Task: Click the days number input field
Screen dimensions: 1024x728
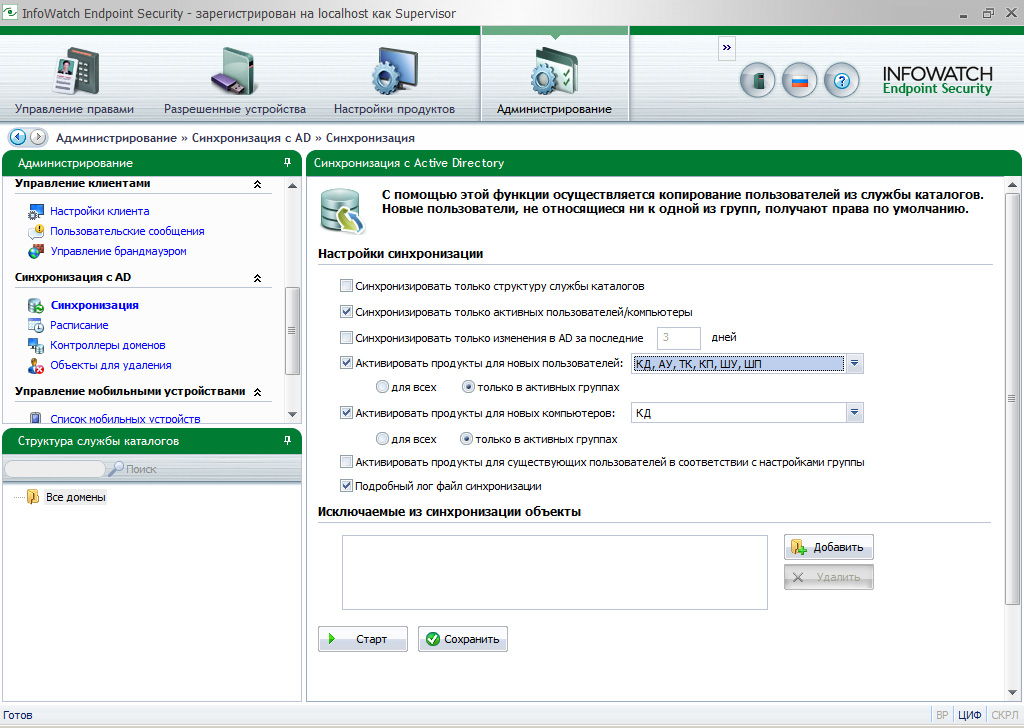Action: click(x=679, y=338)
